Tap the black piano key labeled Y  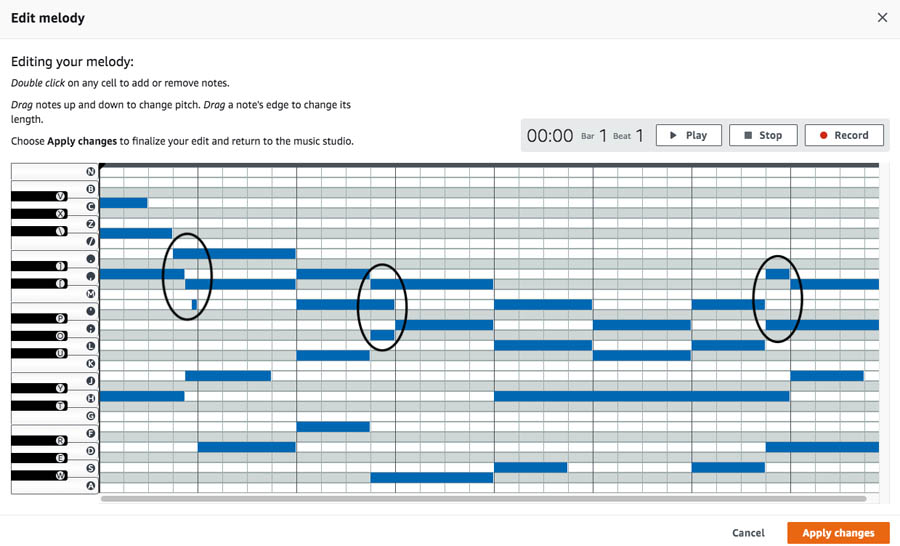coord(39,388)
